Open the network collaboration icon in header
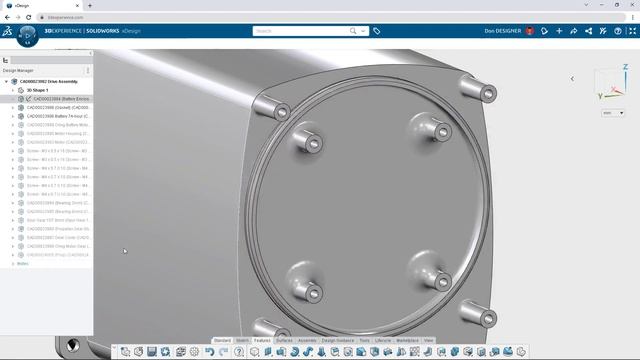Image resolution: width=640 pixels, height=360 pixels. (588, 31)
